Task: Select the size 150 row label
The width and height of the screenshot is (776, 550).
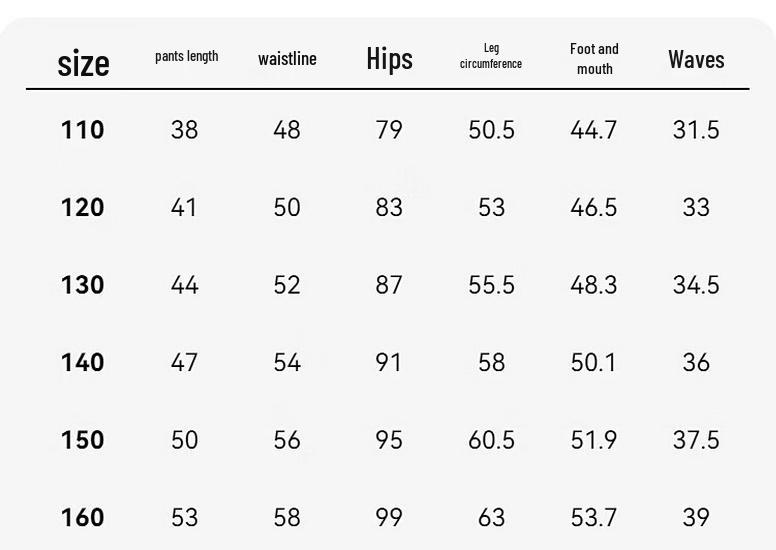Action: 83,440
